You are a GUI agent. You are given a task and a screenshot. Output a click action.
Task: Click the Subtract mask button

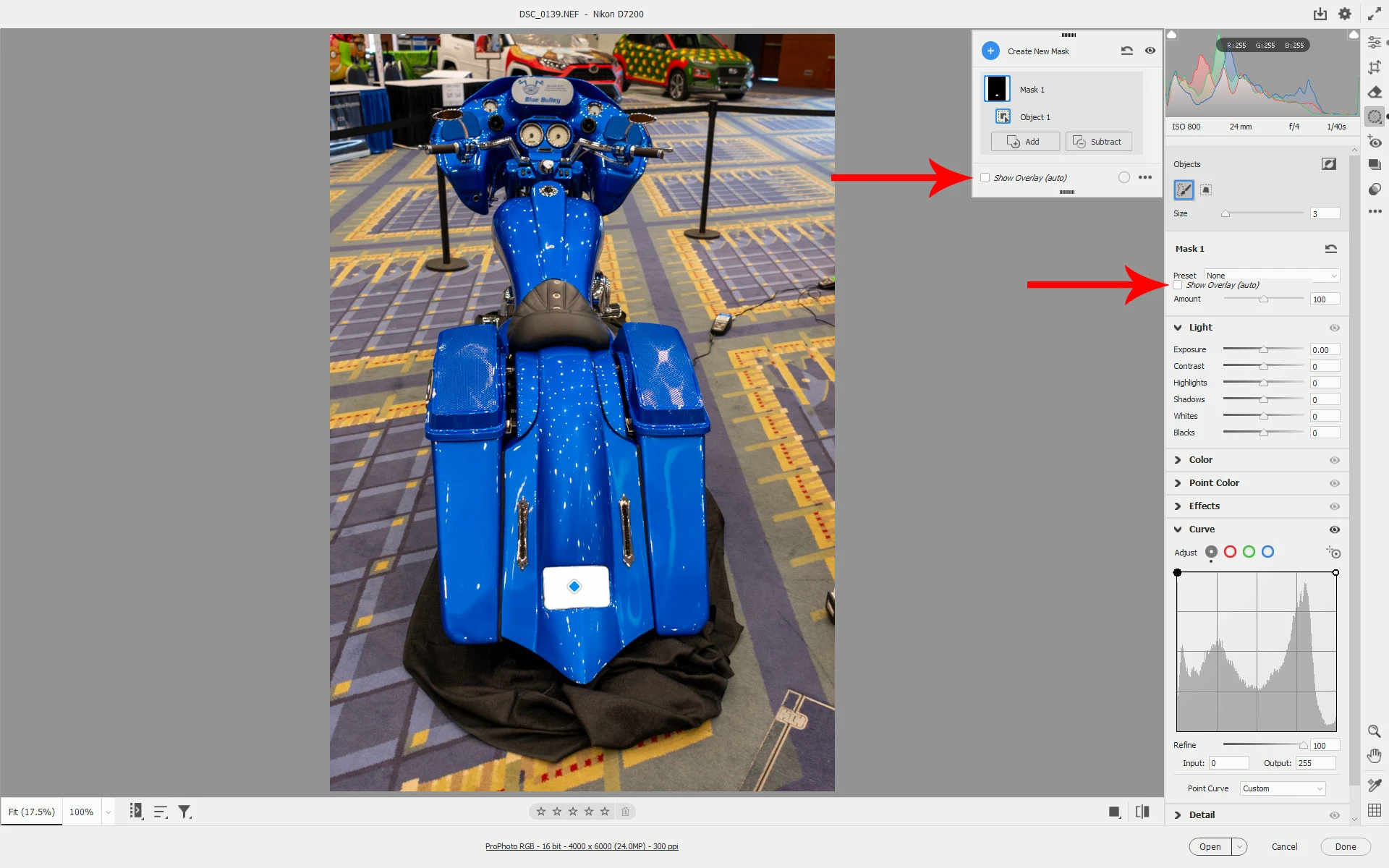(1098, 142)
